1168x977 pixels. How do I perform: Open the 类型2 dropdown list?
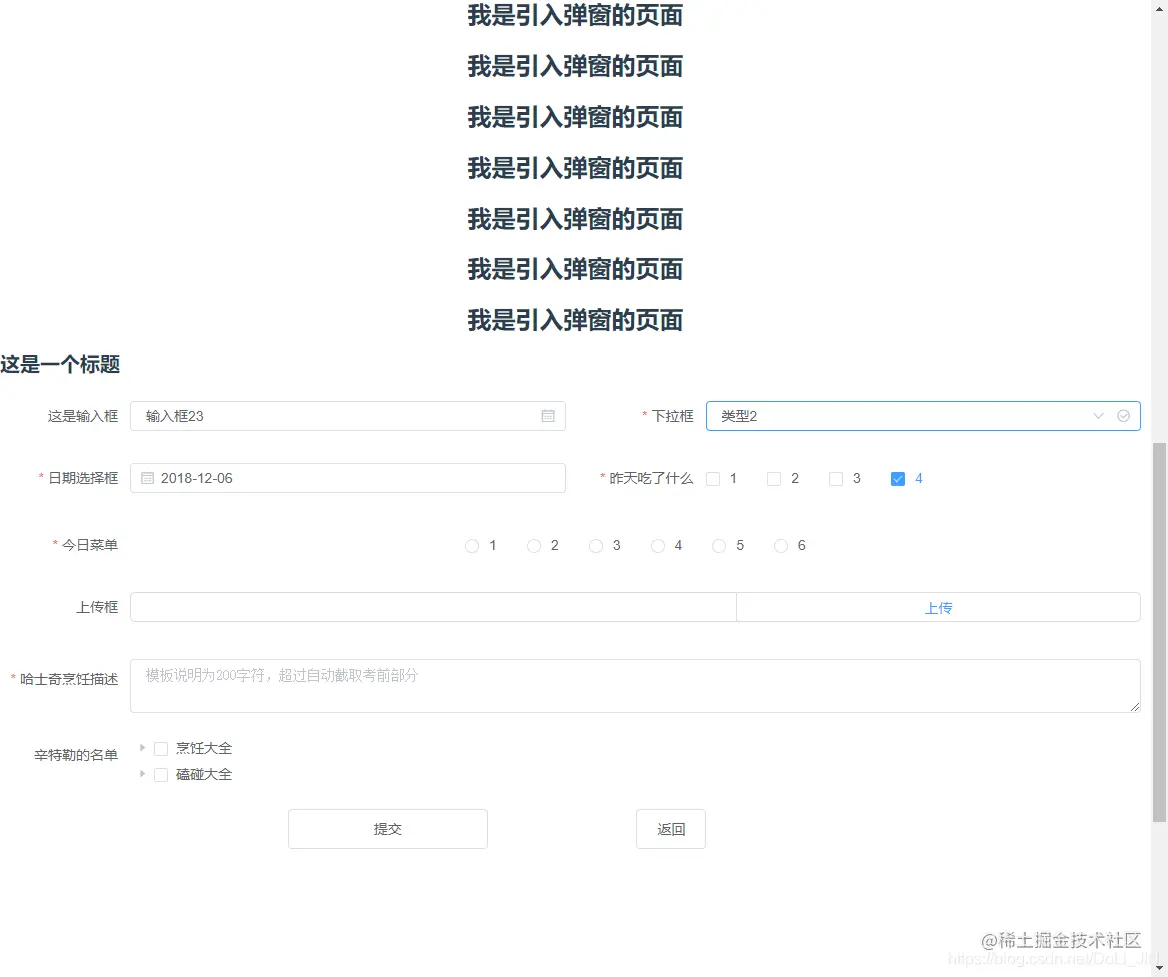[x=900, y=416]
